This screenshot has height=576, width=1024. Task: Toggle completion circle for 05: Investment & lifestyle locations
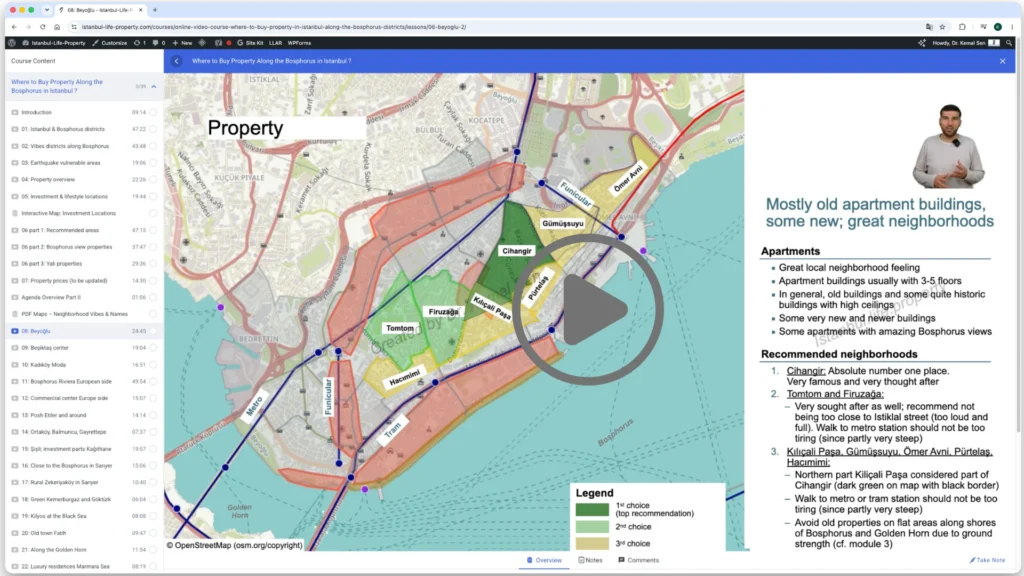(x=153, y=197)
